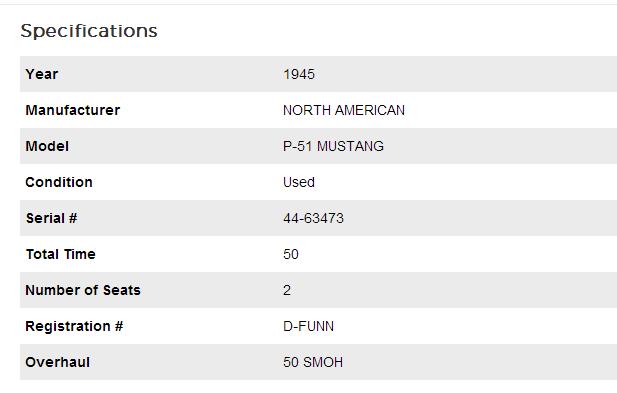Select the Condition label
617x393 pixels.
point(59,182)
